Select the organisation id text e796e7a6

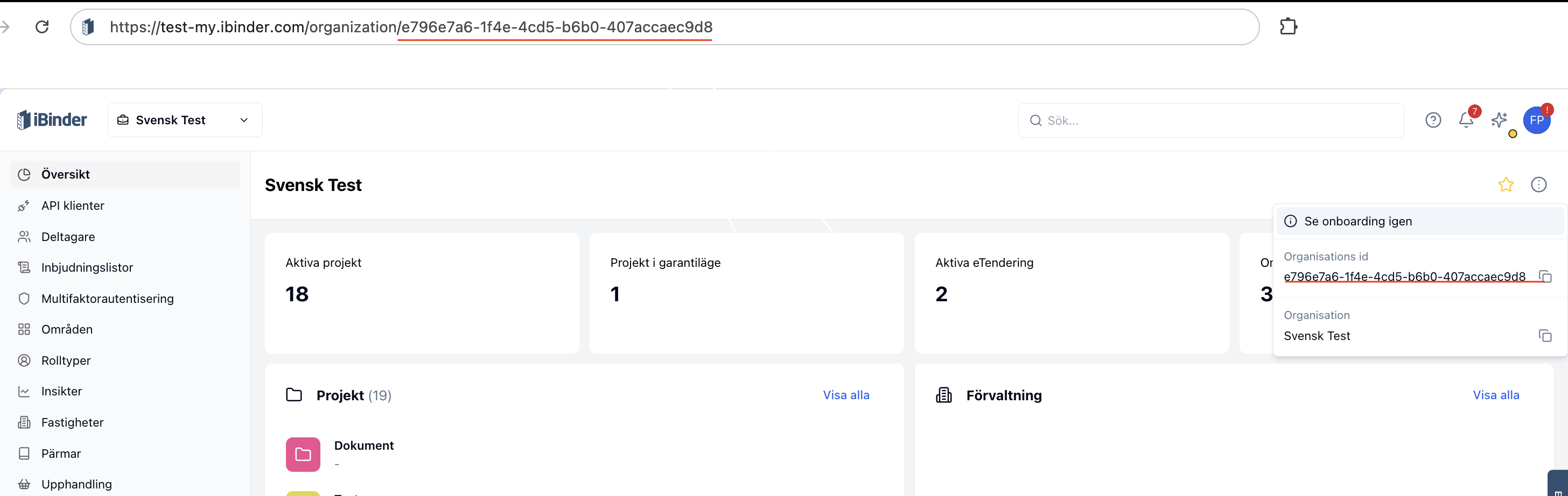(x=1404, y=277)
